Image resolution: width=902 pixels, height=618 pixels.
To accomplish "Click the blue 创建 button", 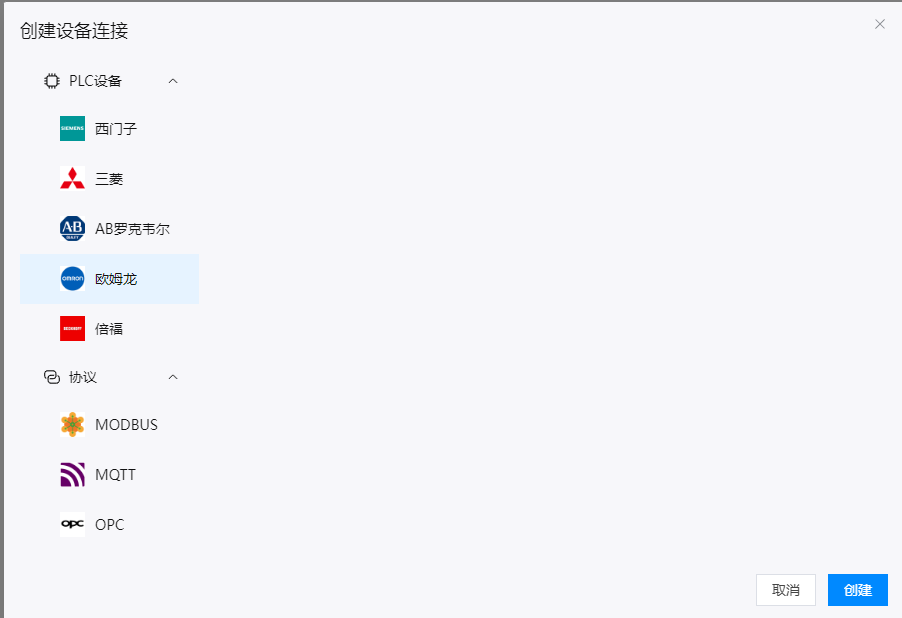I will (x=858, y=590).
